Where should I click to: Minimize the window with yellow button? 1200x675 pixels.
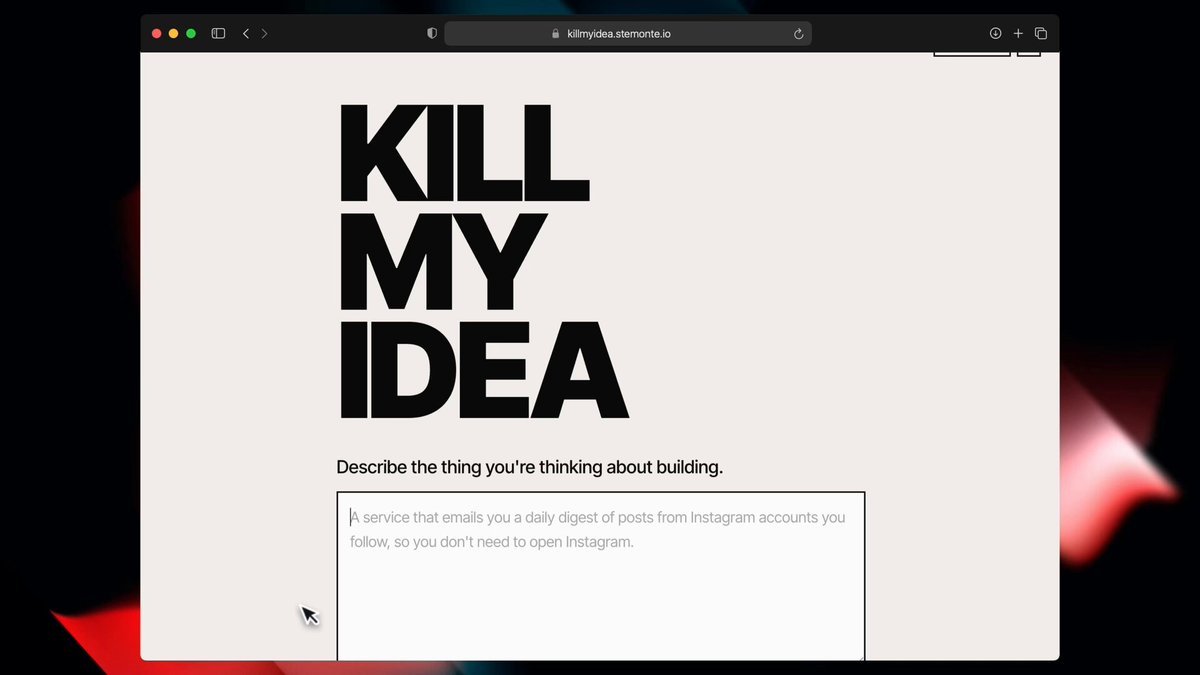(x=174, y=33)
